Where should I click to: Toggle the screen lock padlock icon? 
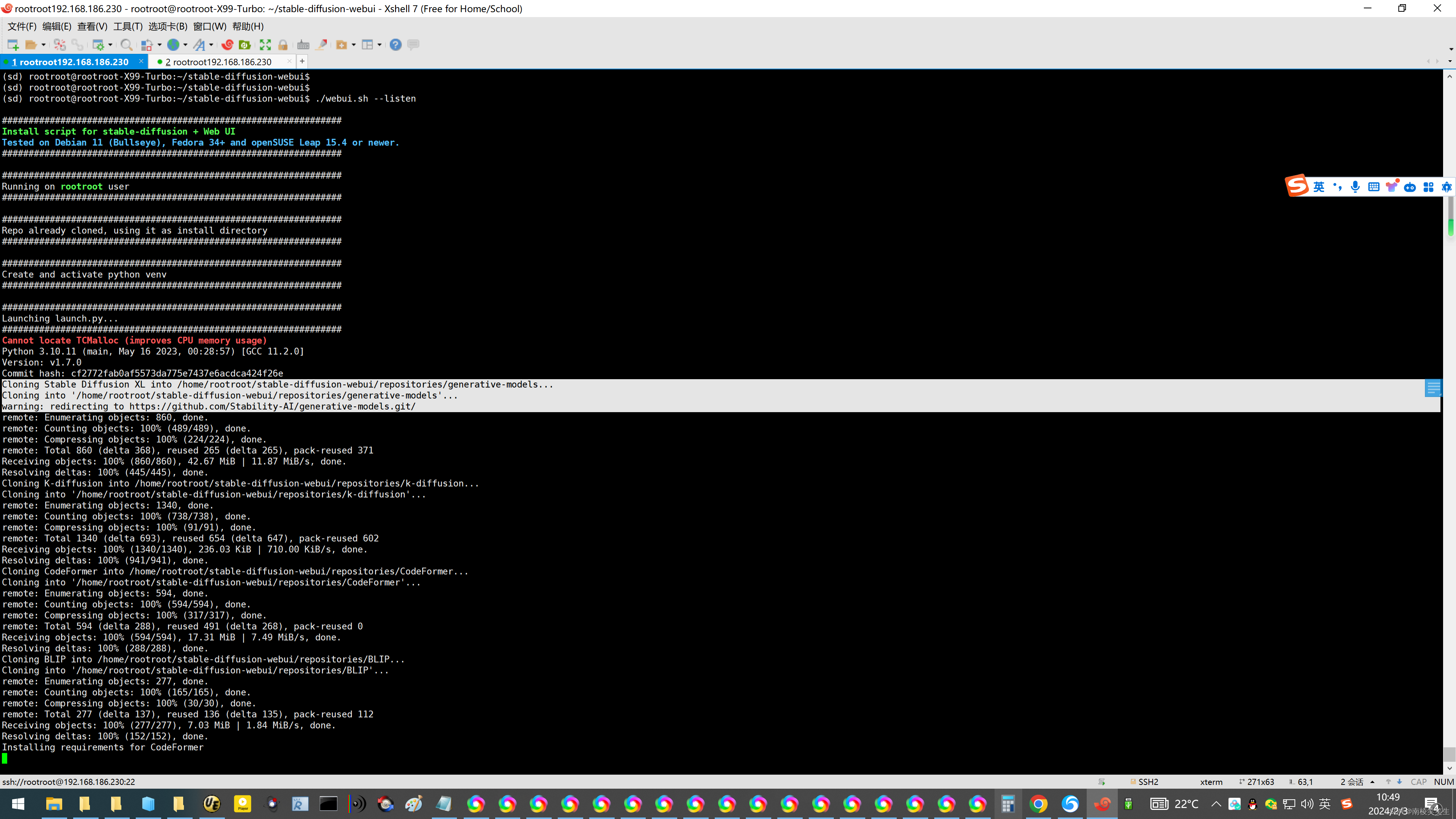click(x=283, y=45)
